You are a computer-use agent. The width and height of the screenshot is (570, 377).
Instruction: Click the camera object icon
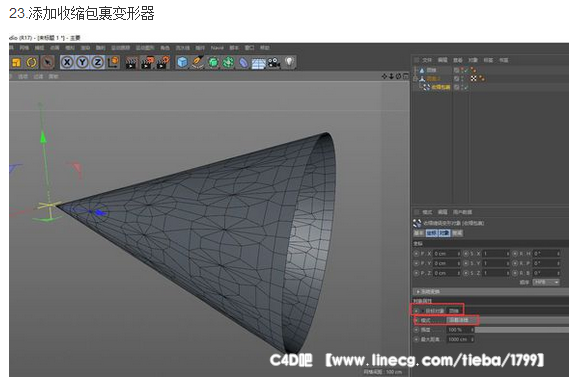tap(274, 63)
